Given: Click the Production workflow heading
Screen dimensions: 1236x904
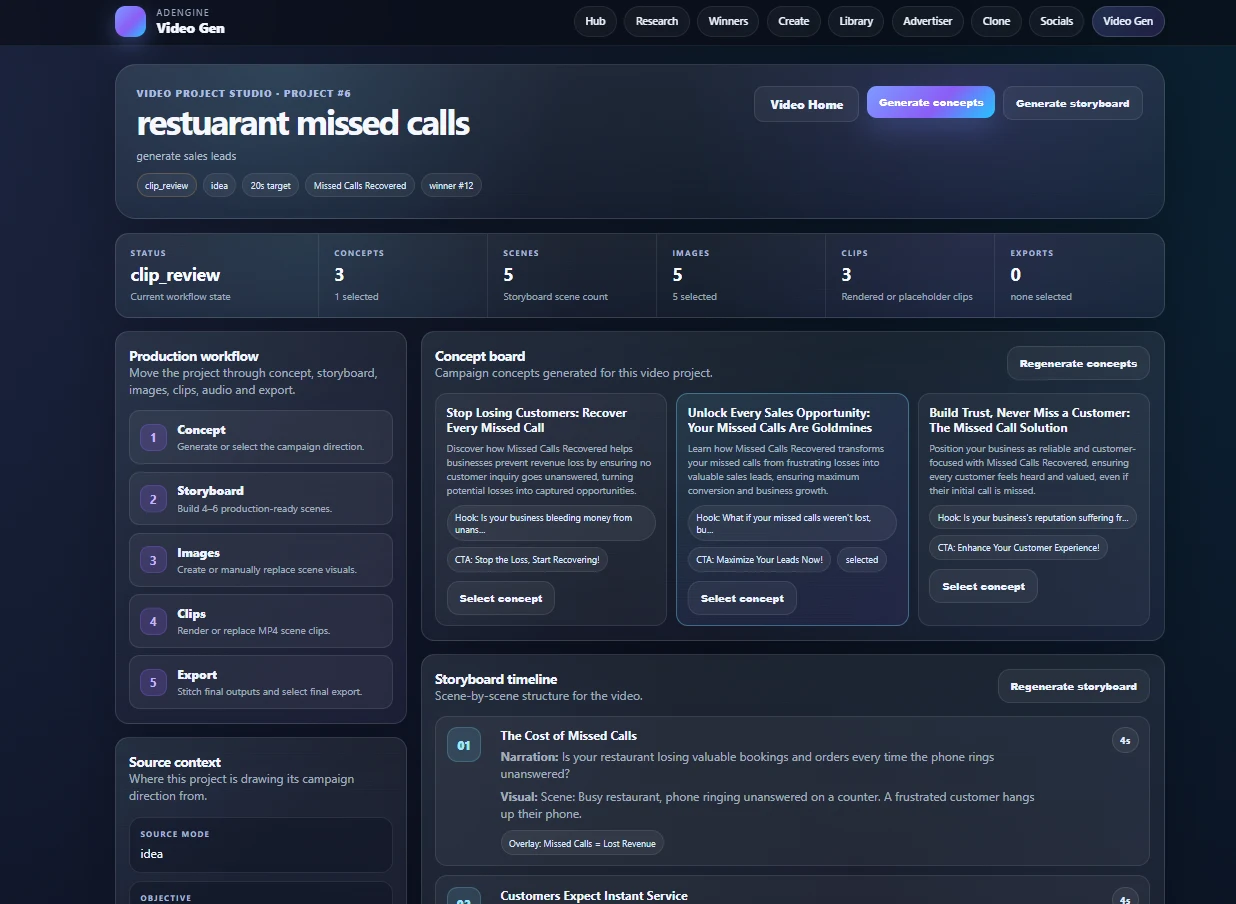Looking at the screenshot, I should tap(194, 356).
